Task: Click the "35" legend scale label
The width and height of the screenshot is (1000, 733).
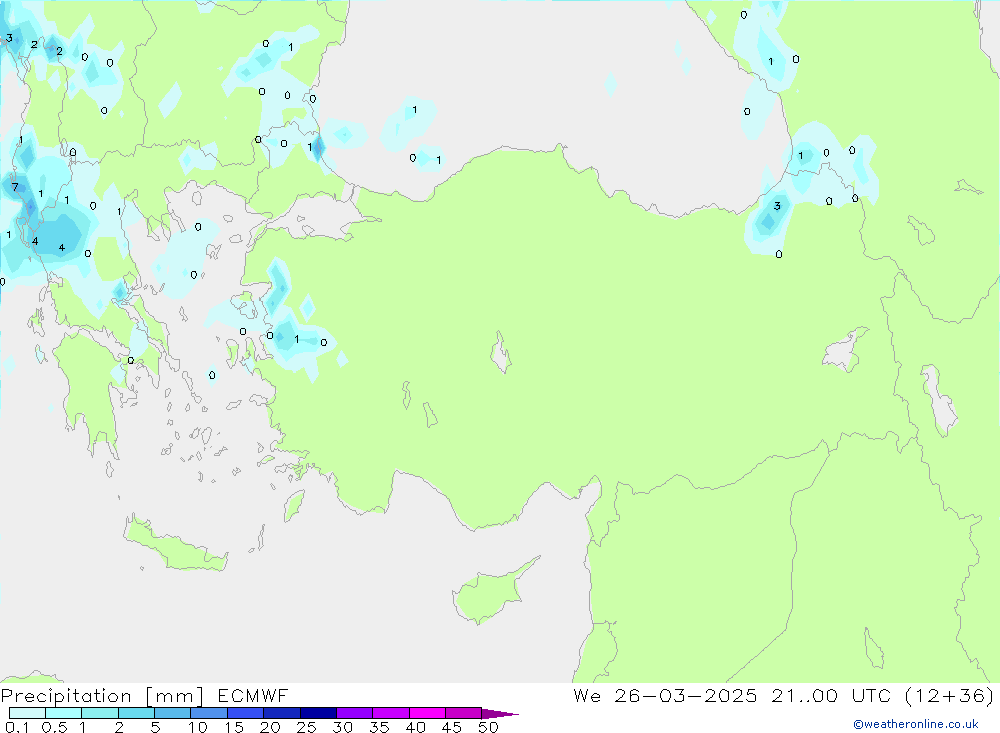Action: (x=379, y=727)
